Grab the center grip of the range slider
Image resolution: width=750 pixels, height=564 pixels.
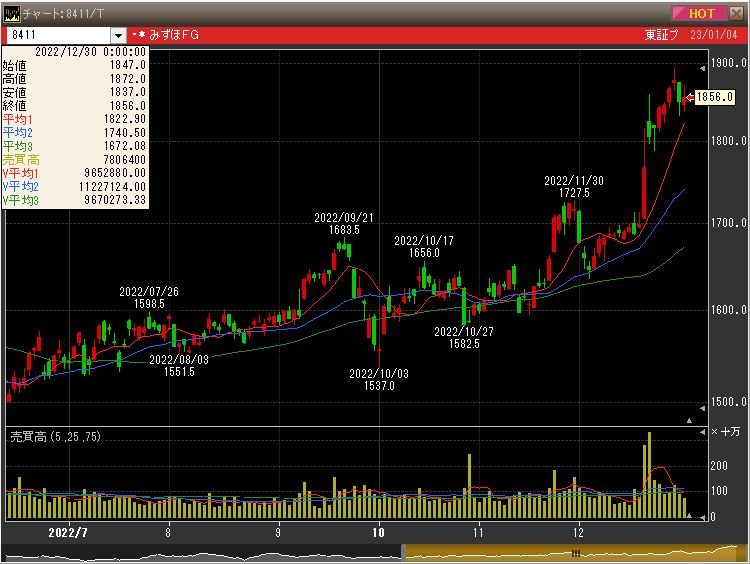(576, 553)
